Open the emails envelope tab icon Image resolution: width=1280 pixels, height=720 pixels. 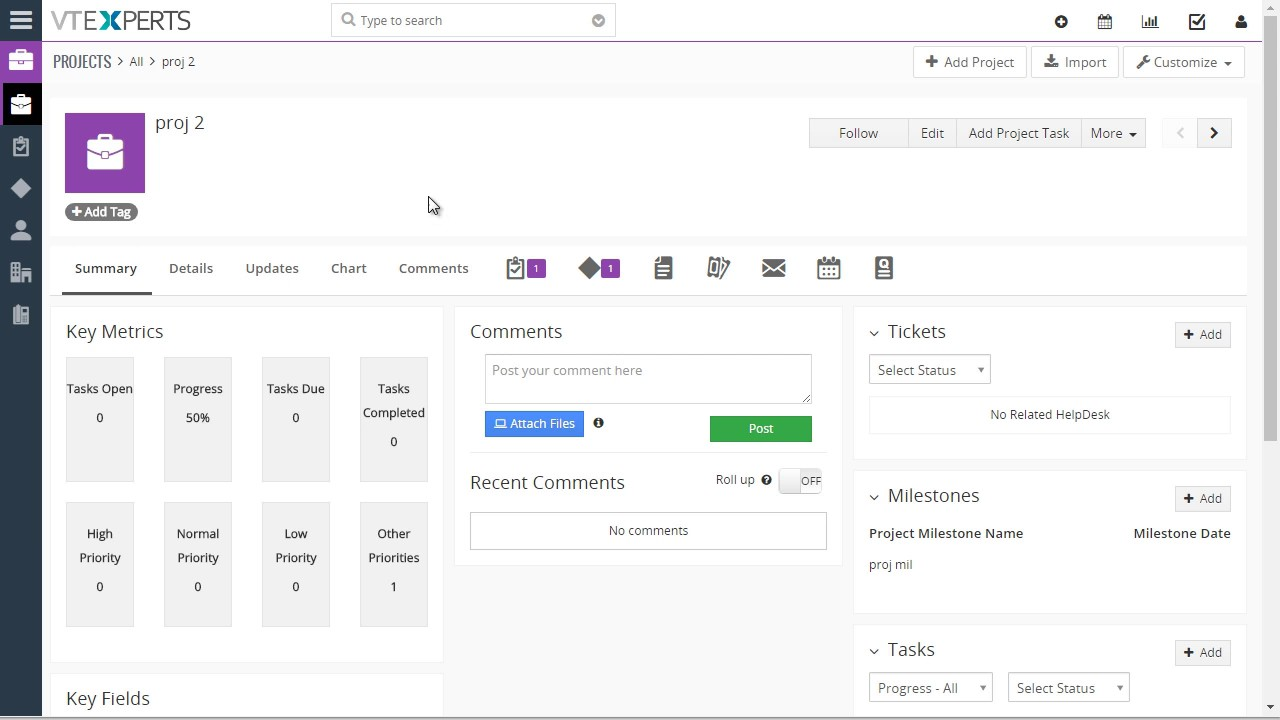click(x=773, y=268)
